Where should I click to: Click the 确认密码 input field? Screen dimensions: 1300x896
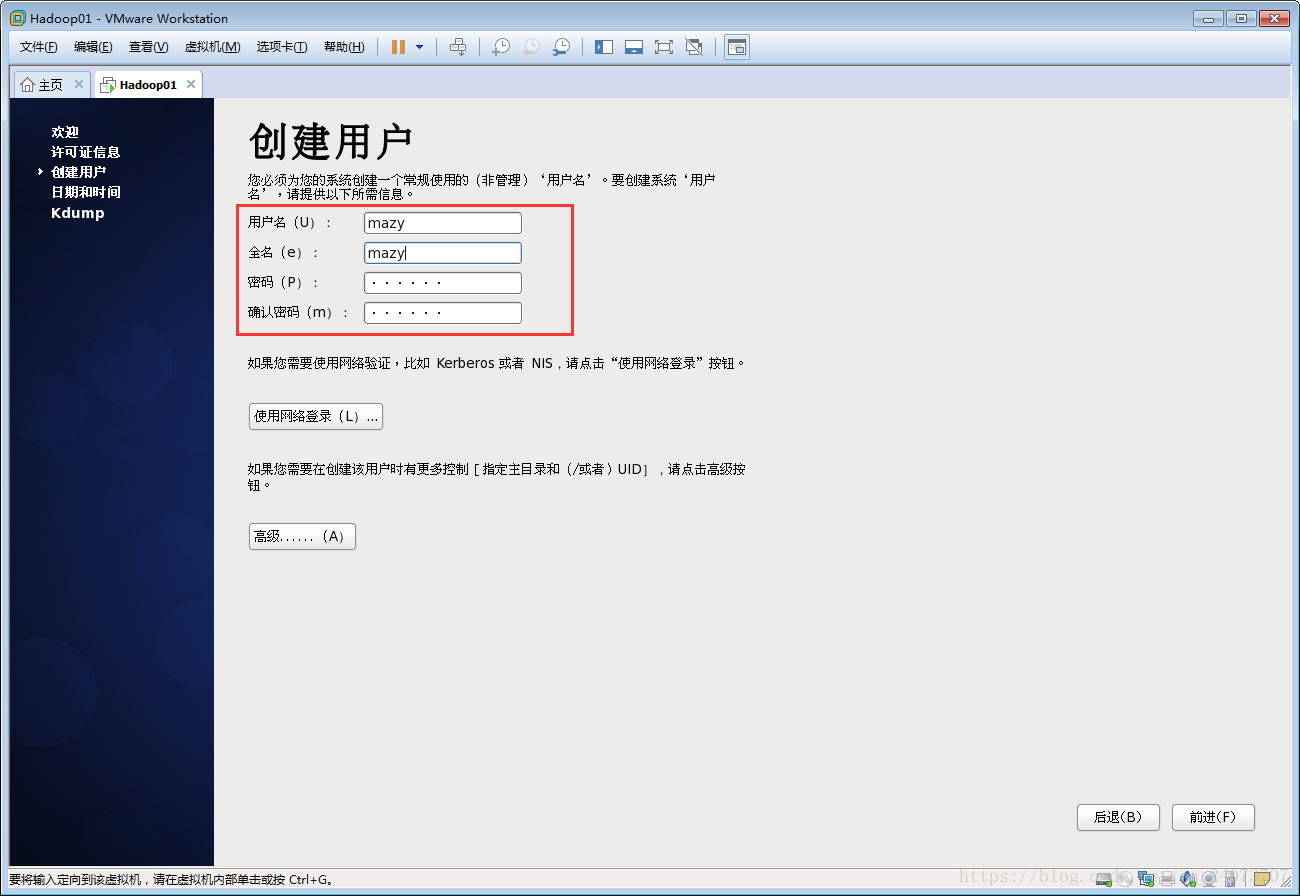[443, 313]
